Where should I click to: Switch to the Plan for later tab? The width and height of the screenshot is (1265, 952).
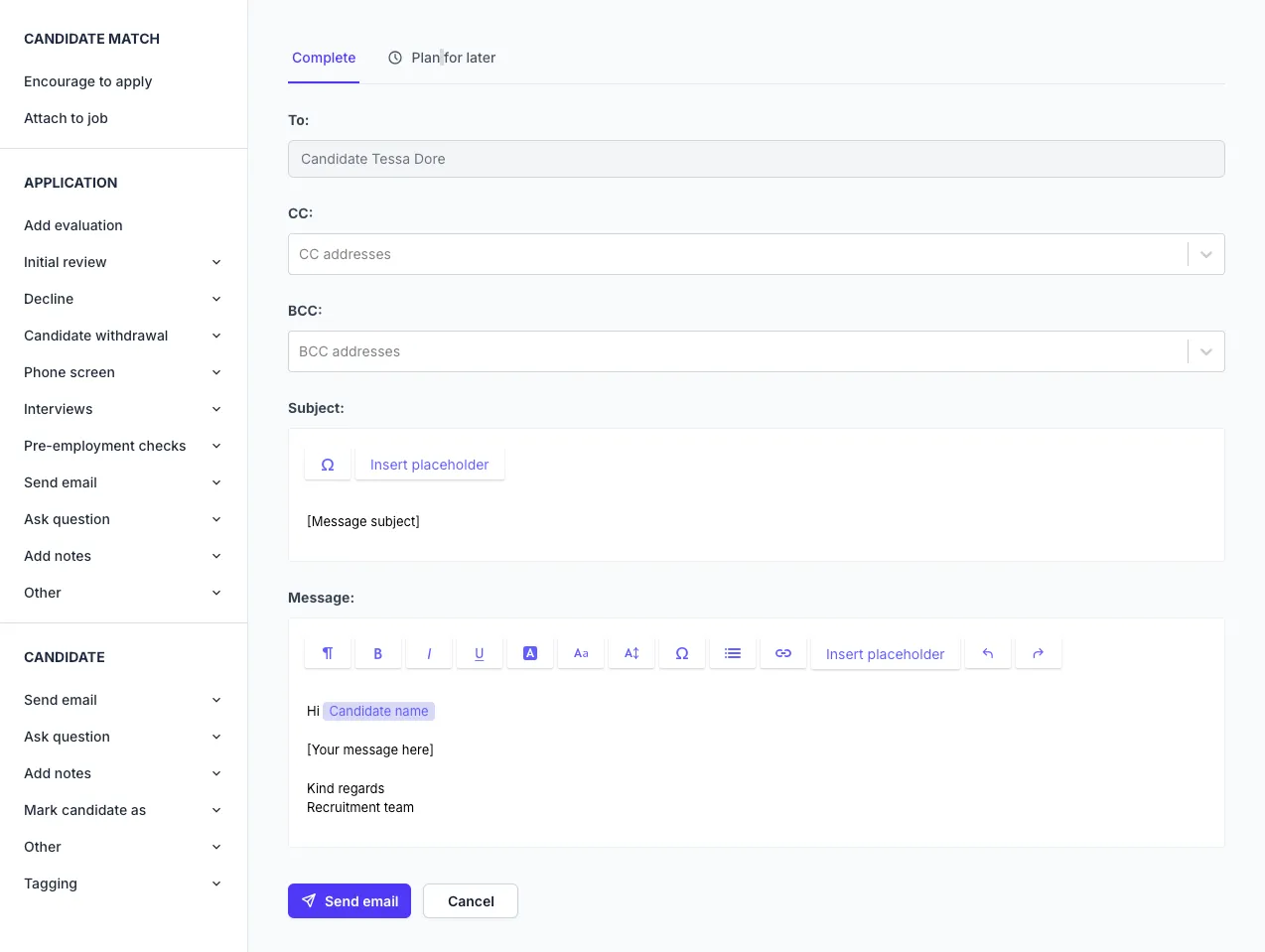443,58
